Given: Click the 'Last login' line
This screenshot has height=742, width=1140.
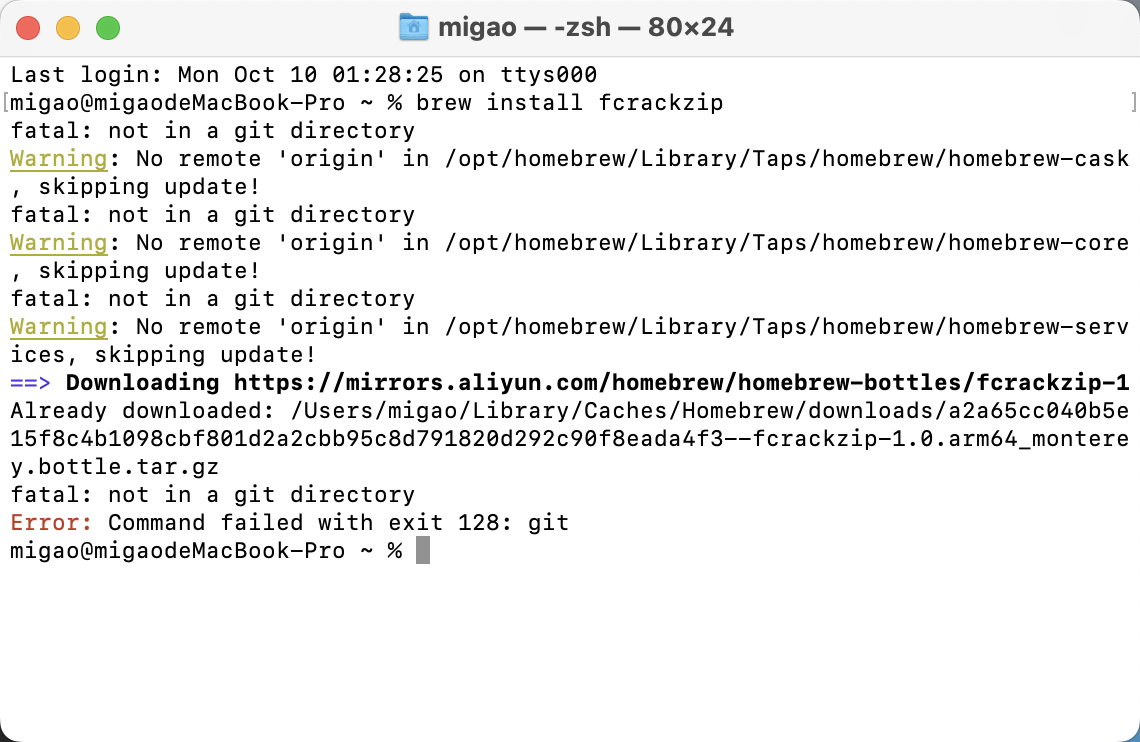Looking at the screenshot, I should click(x=304, y=75).
